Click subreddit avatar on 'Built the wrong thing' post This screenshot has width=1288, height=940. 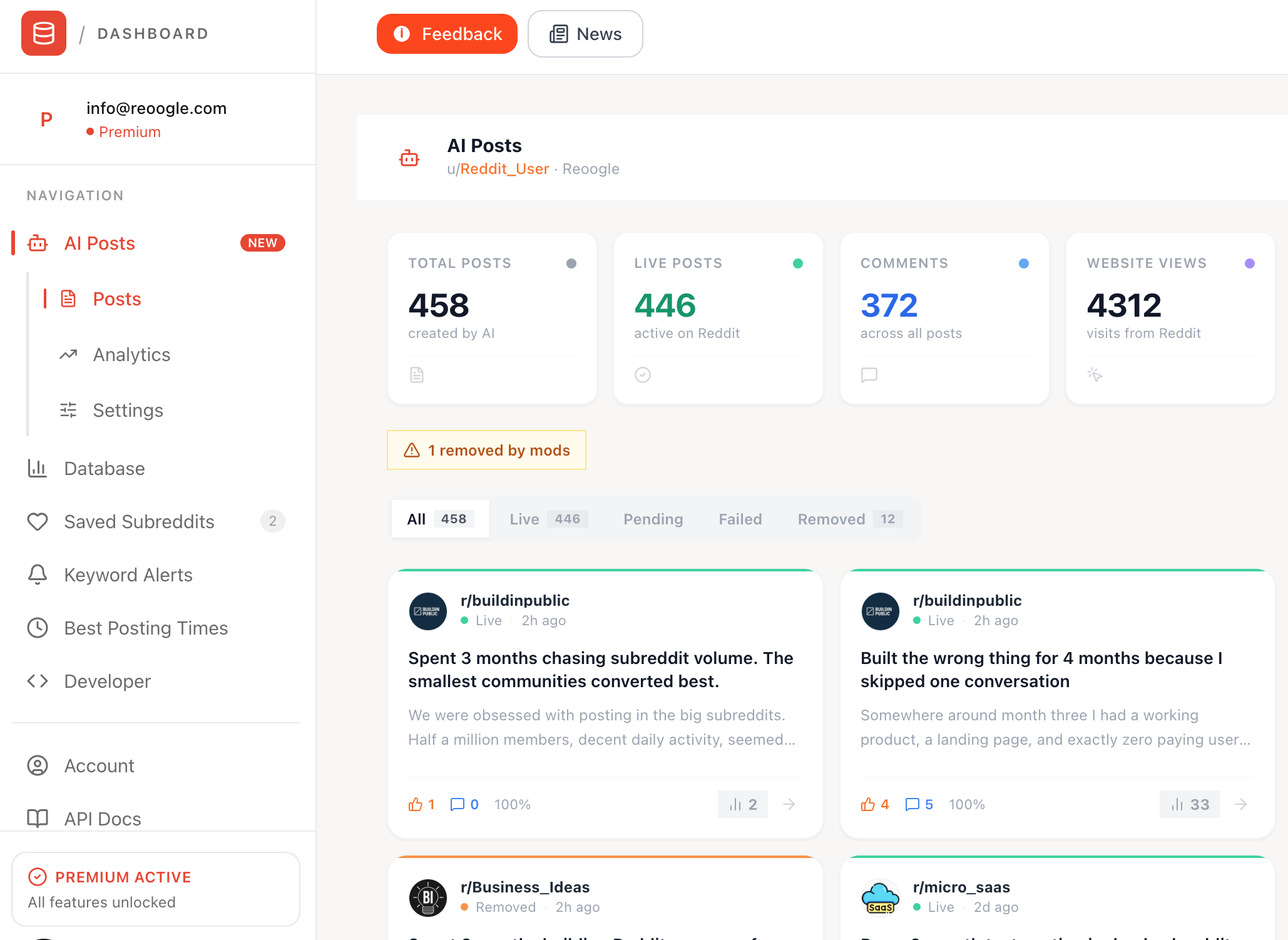click(881, 611)
